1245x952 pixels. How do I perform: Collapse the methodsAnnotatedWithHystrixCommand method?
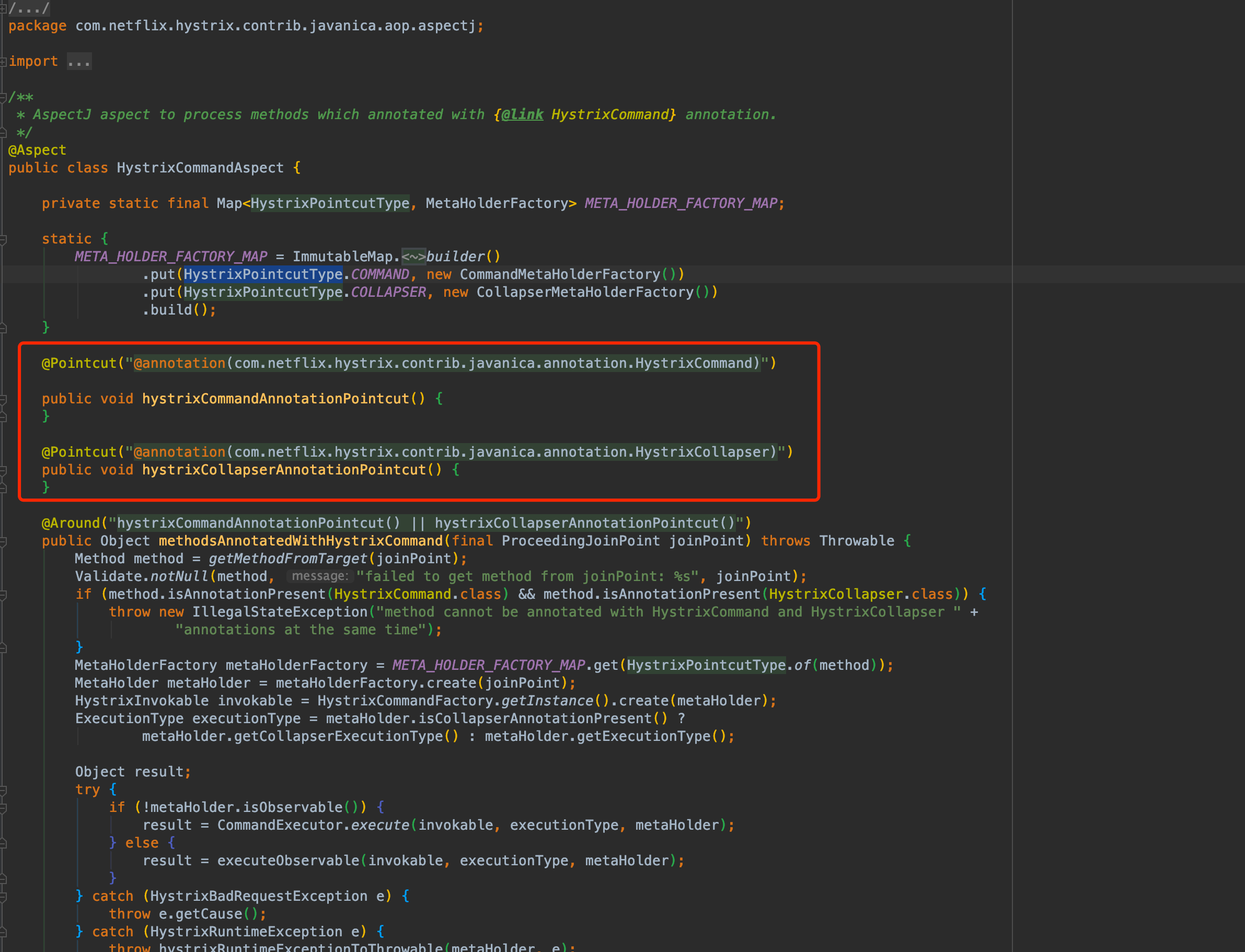pos(4,541)
